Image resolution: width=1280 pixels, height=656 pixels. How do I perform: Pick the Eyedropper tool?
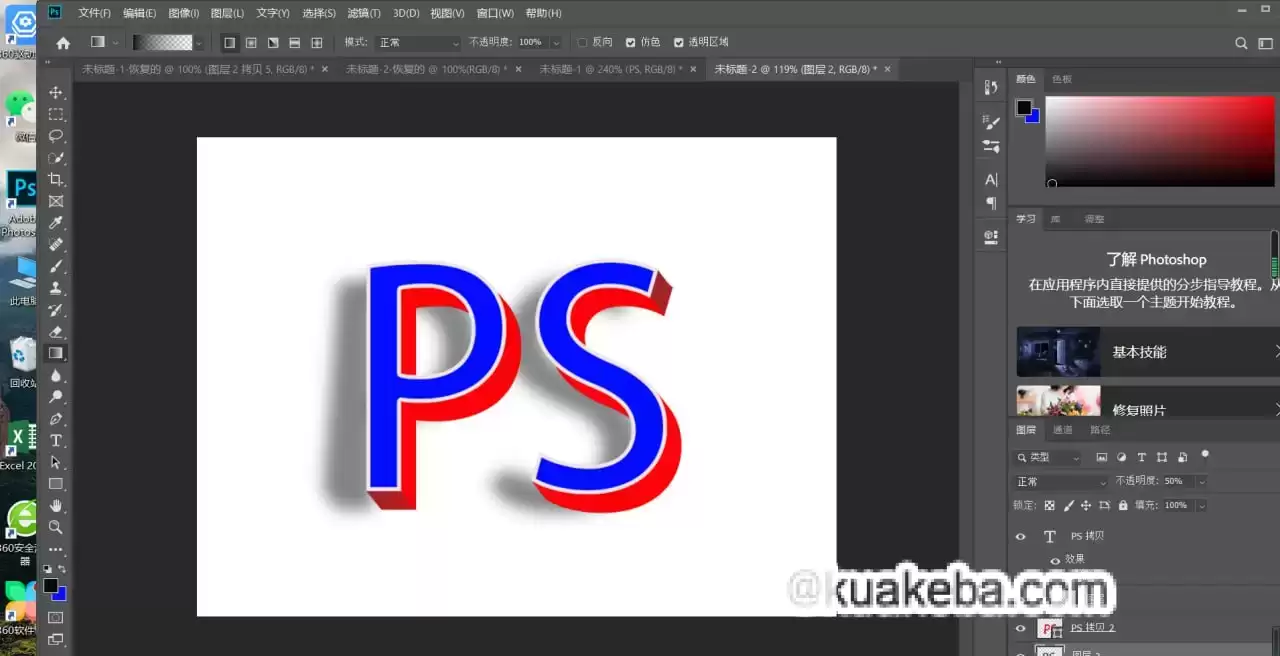point(56,223)
